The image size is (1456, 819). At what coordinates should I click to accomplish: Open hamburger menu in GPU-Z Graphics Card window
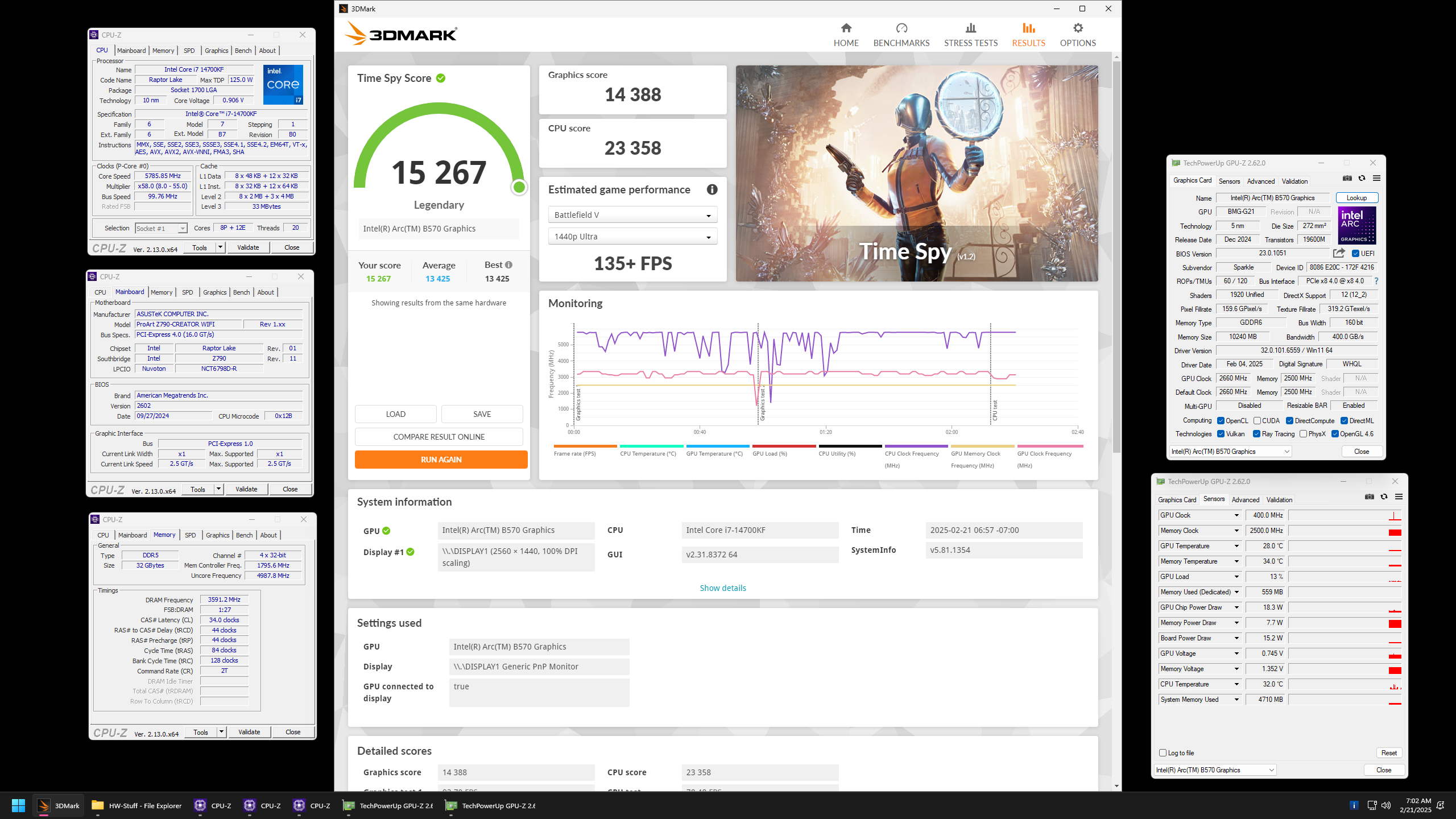[1376, 178]
